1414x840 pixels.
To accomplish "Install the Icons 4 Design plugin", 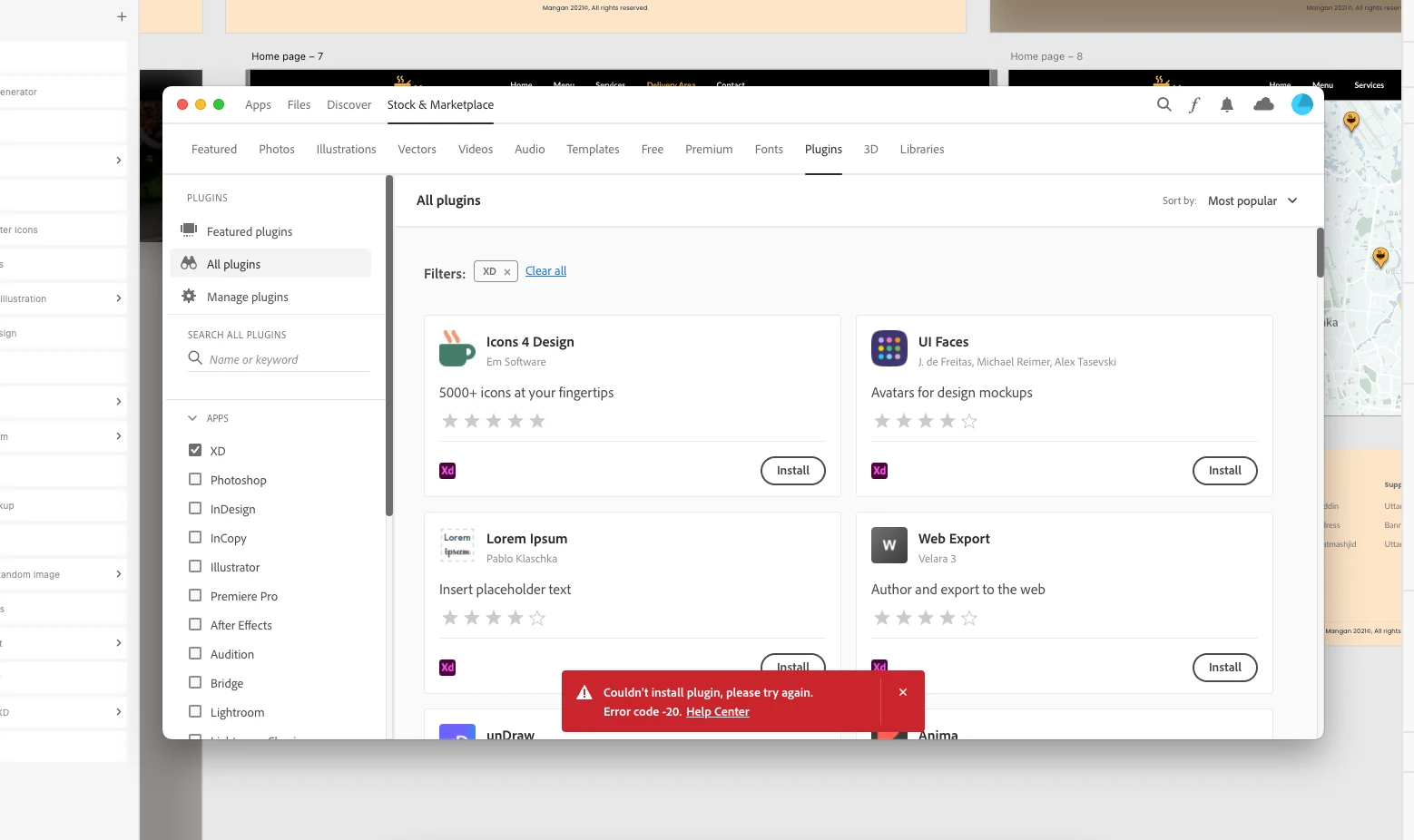I will (x=793, y=471).
